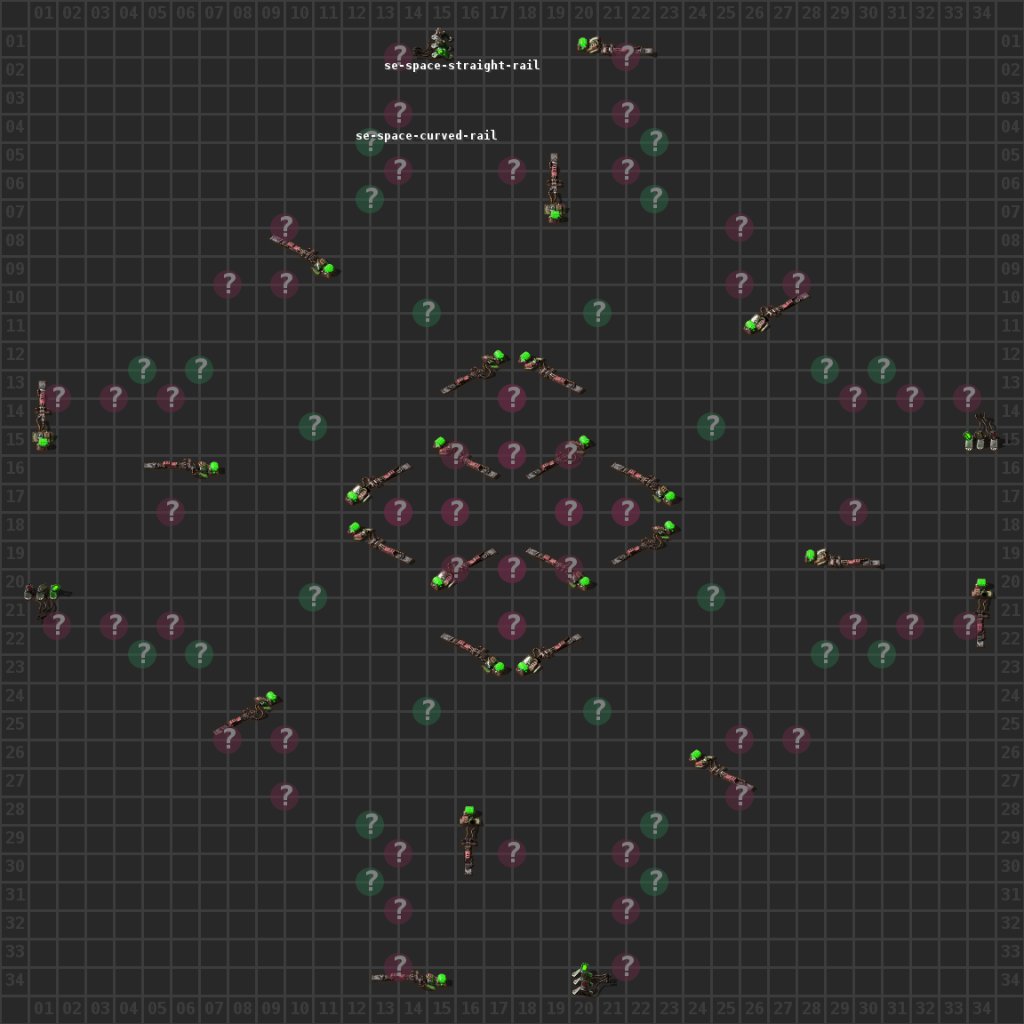Image resolution: width=1024 pixels, height=1024 pixels.
Task: Click green question mark at columns 20-21, rows 10-11
Action: click(x=597, y=312)
